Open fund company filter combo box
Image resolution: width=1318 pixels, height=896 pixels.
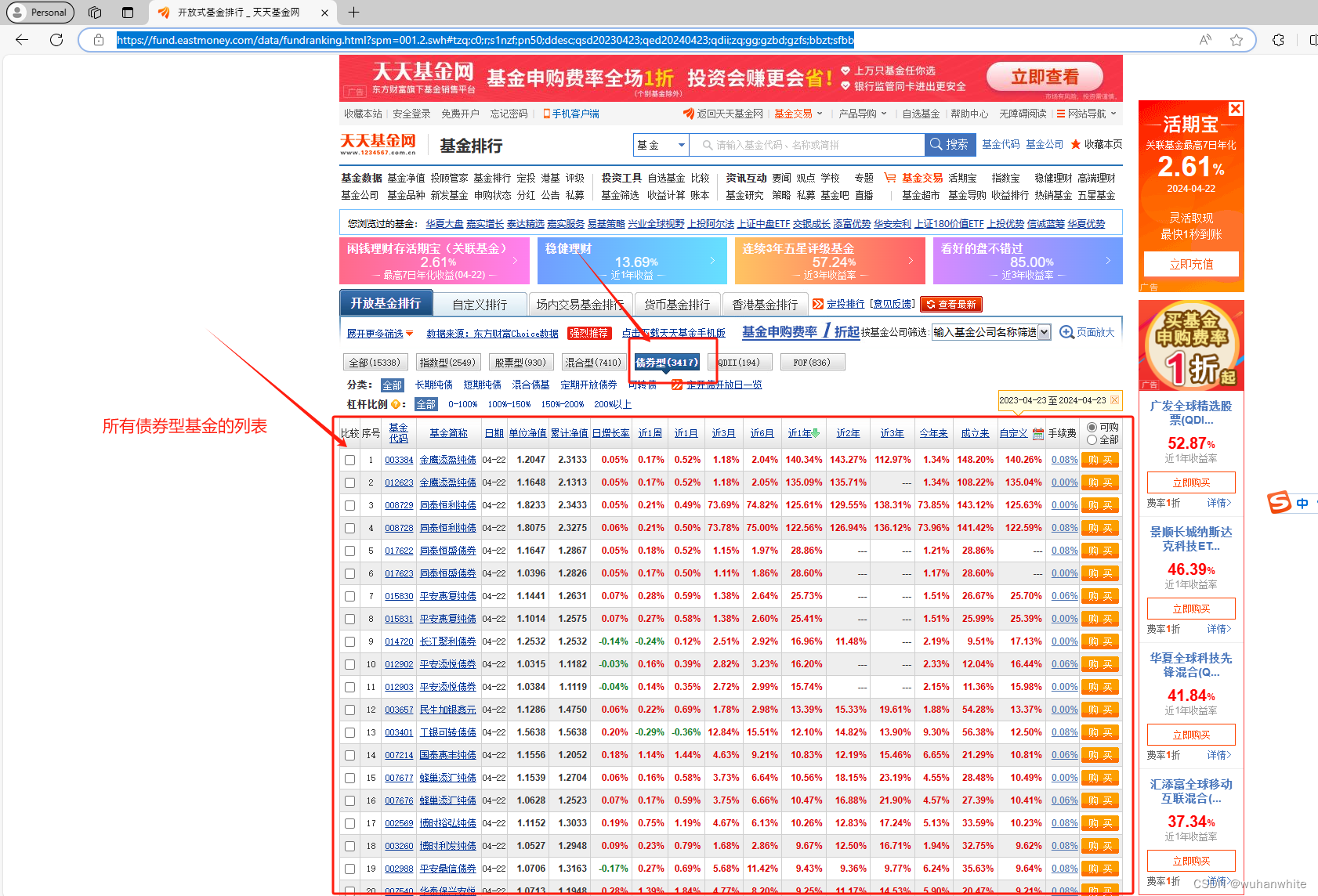[990, 332]
